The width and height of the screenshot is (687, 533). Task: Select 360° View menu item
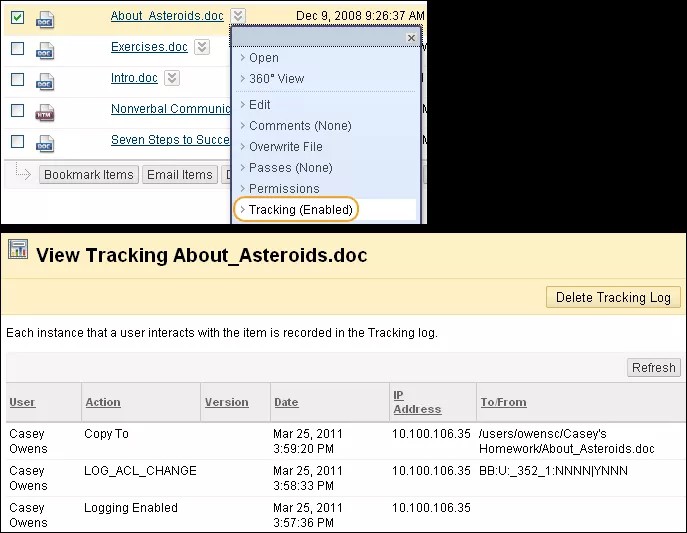pos(276,79)
